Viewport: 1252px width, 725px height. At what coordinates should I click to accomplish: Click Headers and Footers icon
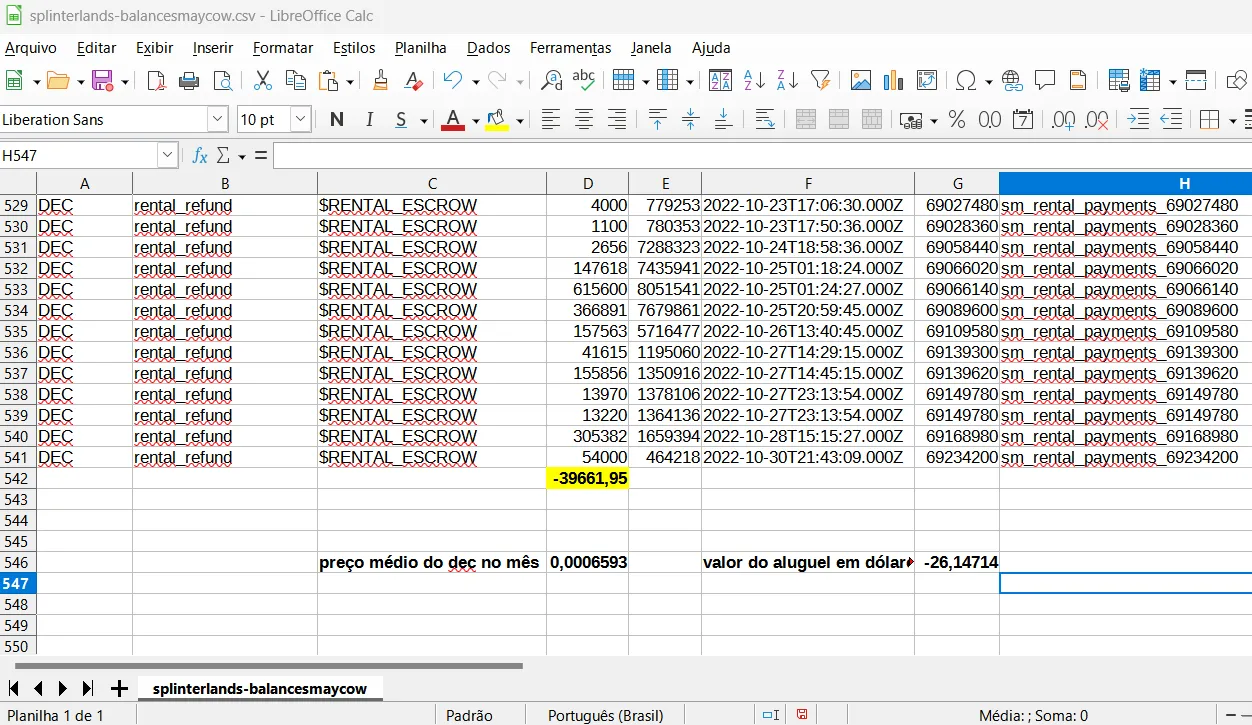(1078, 81)
